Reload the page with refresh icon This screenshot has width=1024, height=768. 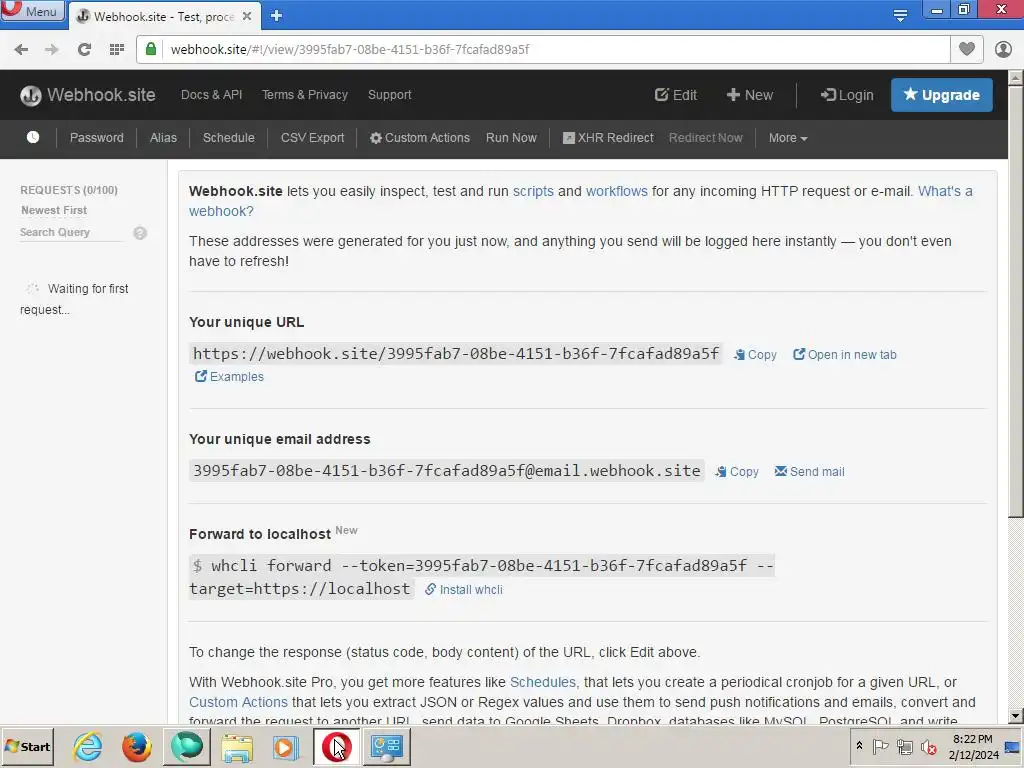tap(84, 50)
